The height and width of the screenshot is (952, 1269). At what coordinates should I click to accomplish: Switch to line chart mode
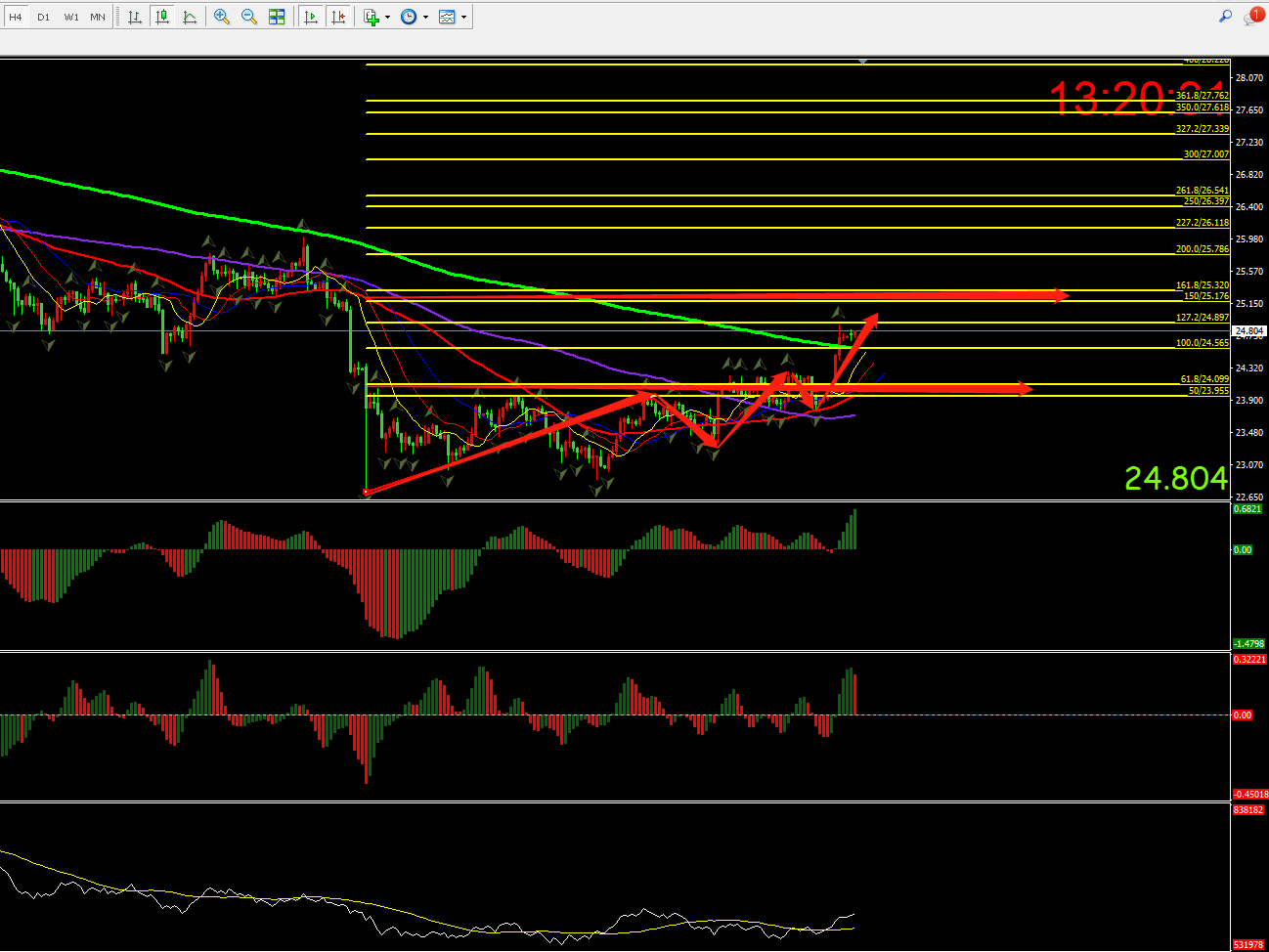tap(190, 17)
